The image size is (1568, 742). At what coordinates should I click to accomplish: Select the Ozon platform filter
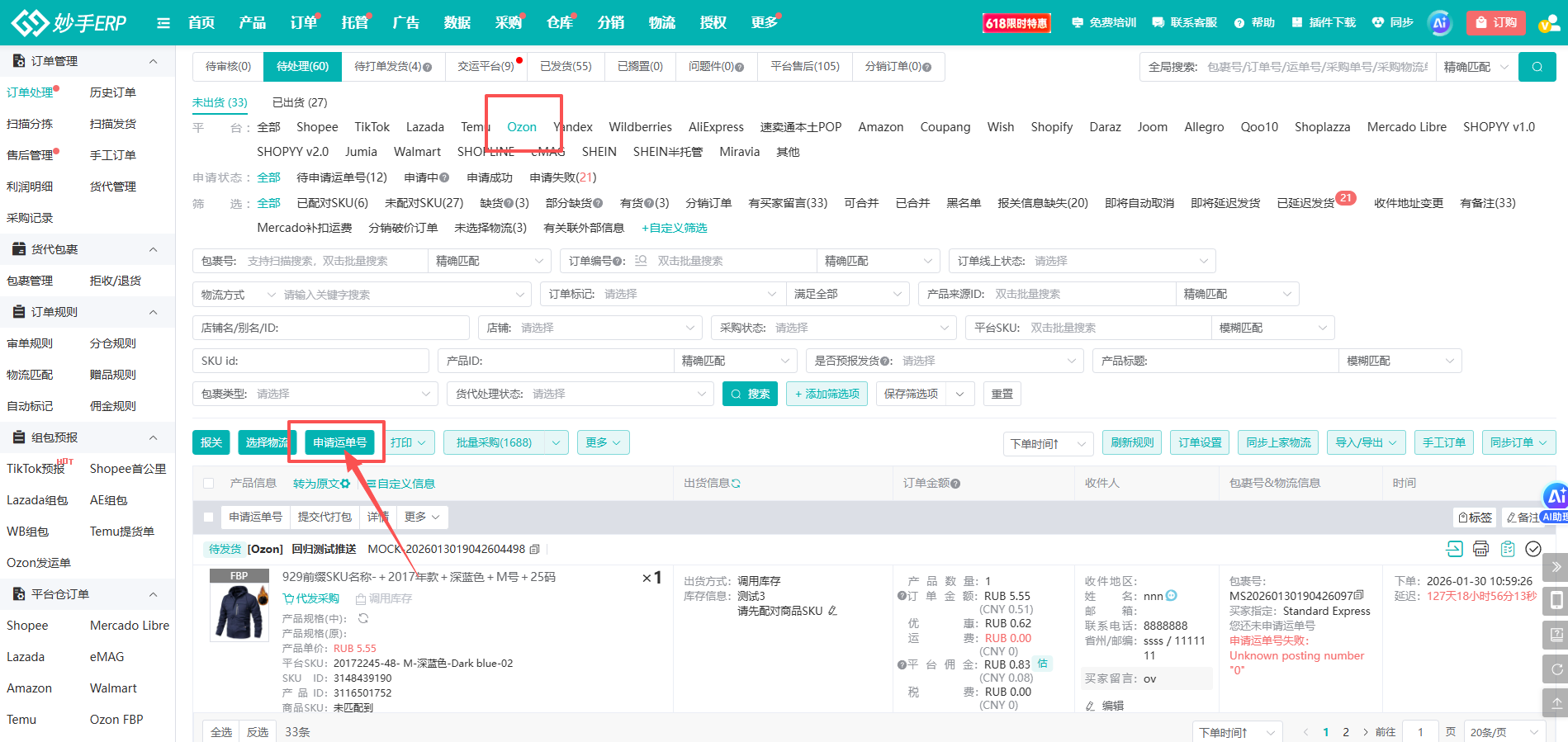pyautogui.click(x=522, y=127)
